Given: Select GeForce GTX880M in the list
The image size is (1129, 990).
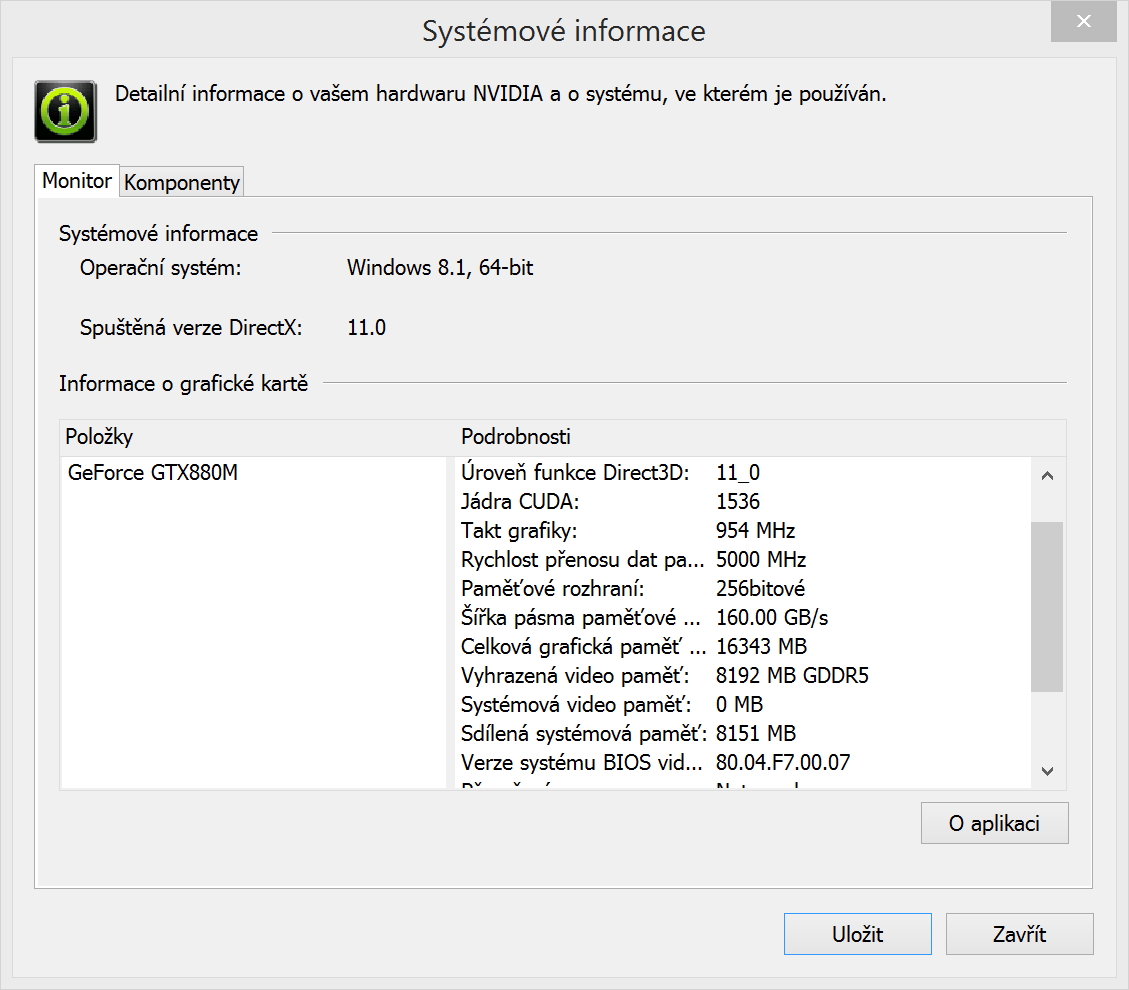Looking at the screenshot, I should [153, 473].
